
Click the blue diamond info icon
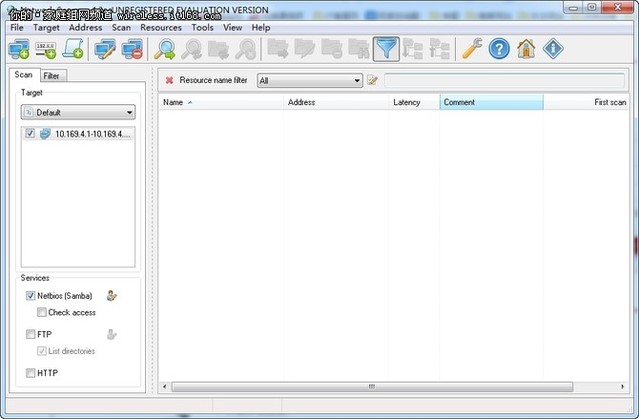553,48
